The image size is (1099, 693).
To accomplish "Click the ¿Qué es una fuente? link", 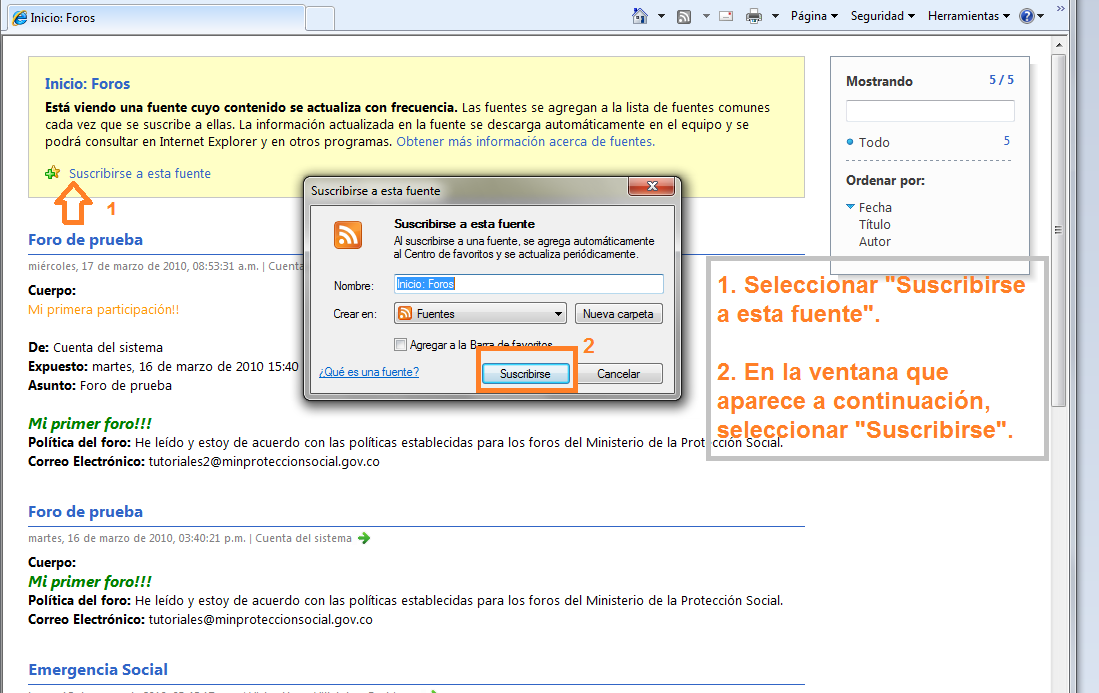I will (368, 372).
